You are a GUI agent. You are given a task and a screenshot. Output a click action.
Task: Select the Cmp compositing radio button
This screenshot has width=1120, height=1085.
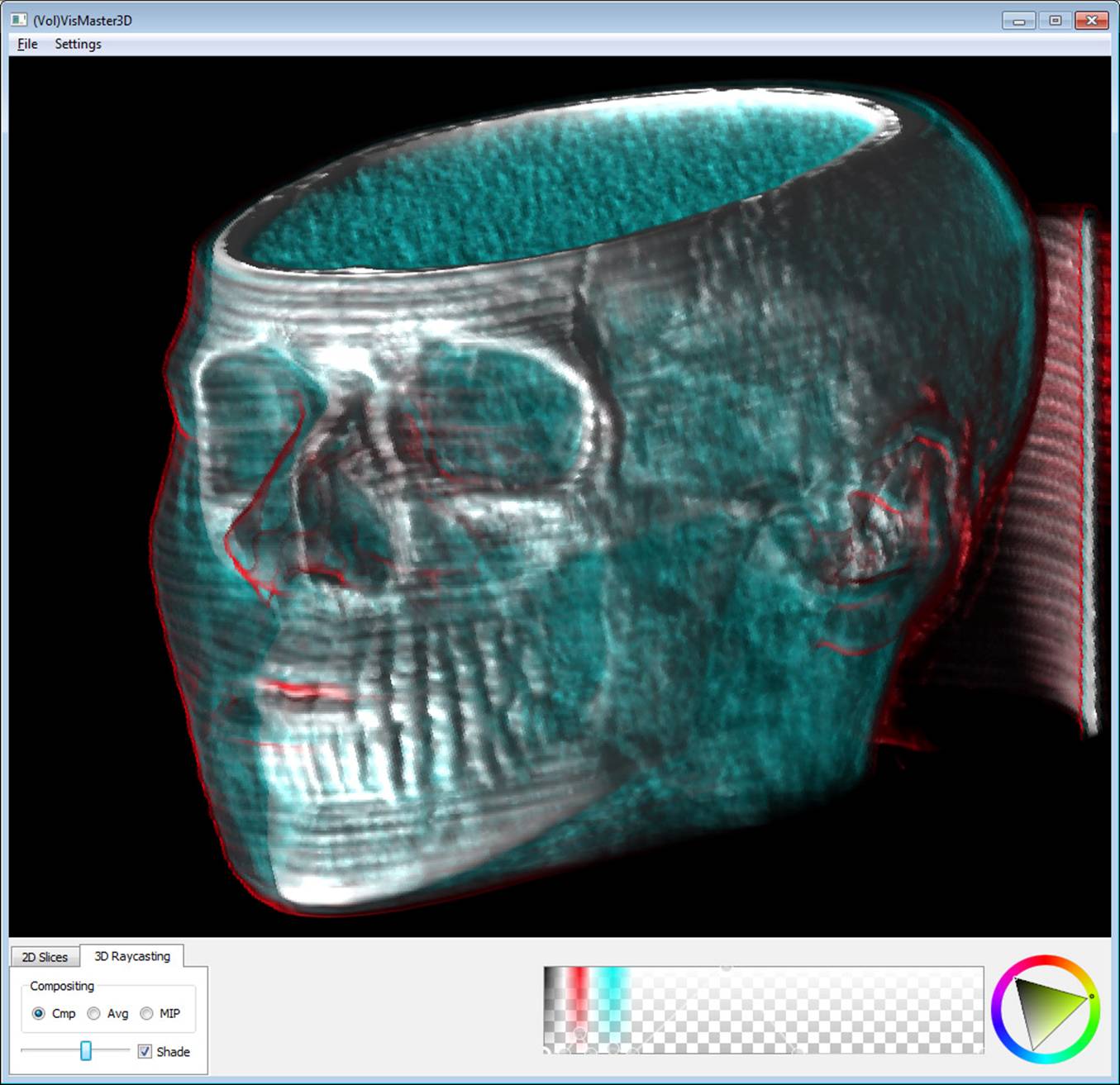tap(39, 1013)
